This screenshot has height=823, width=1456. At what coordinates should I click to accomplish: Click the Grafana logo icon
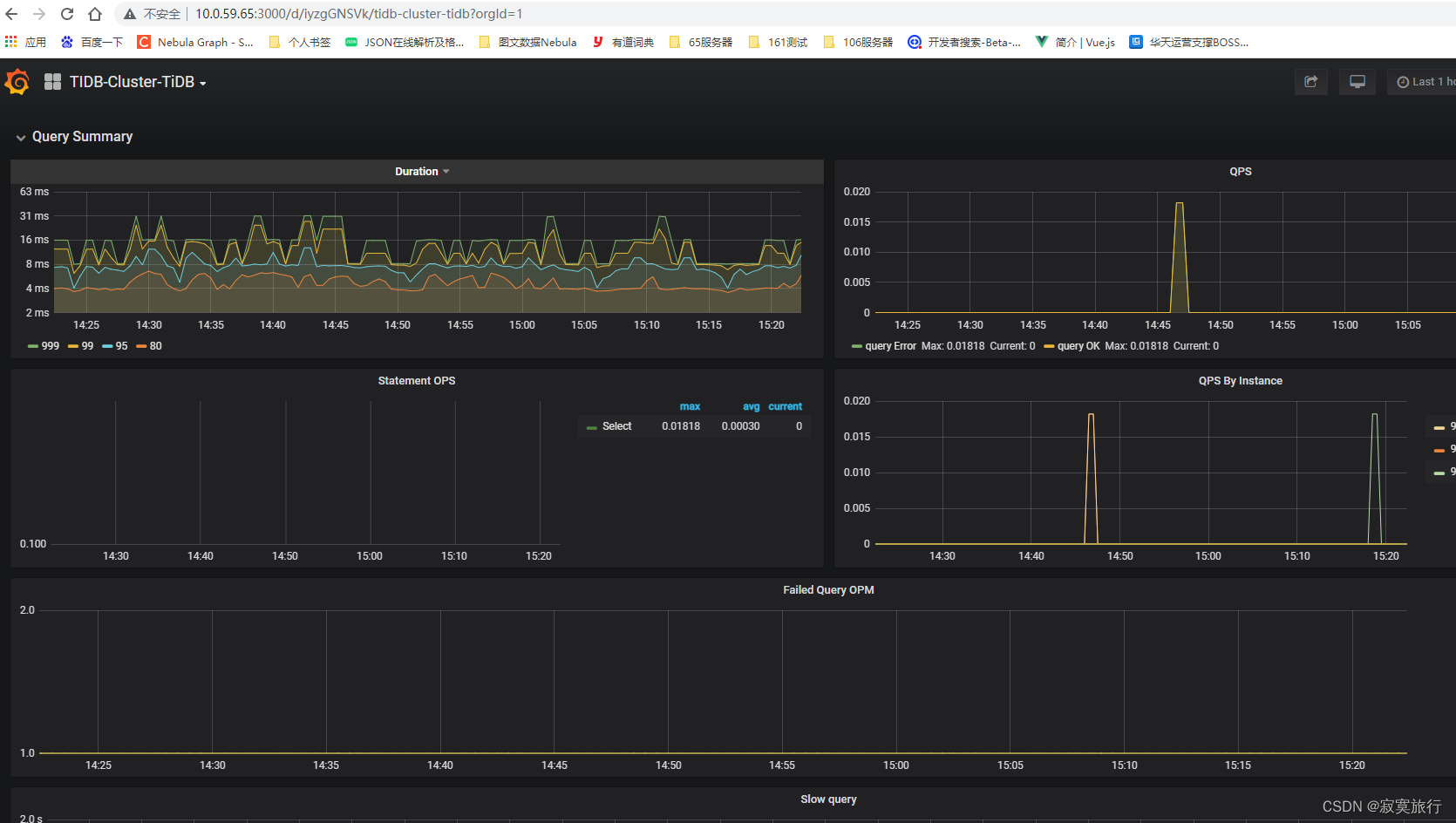[17, 82]
